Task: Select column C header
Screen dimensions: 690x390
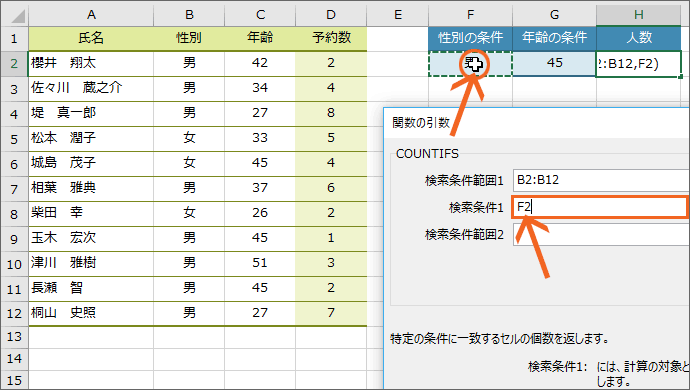Action: pyautogui.click(x=260, y=15)
